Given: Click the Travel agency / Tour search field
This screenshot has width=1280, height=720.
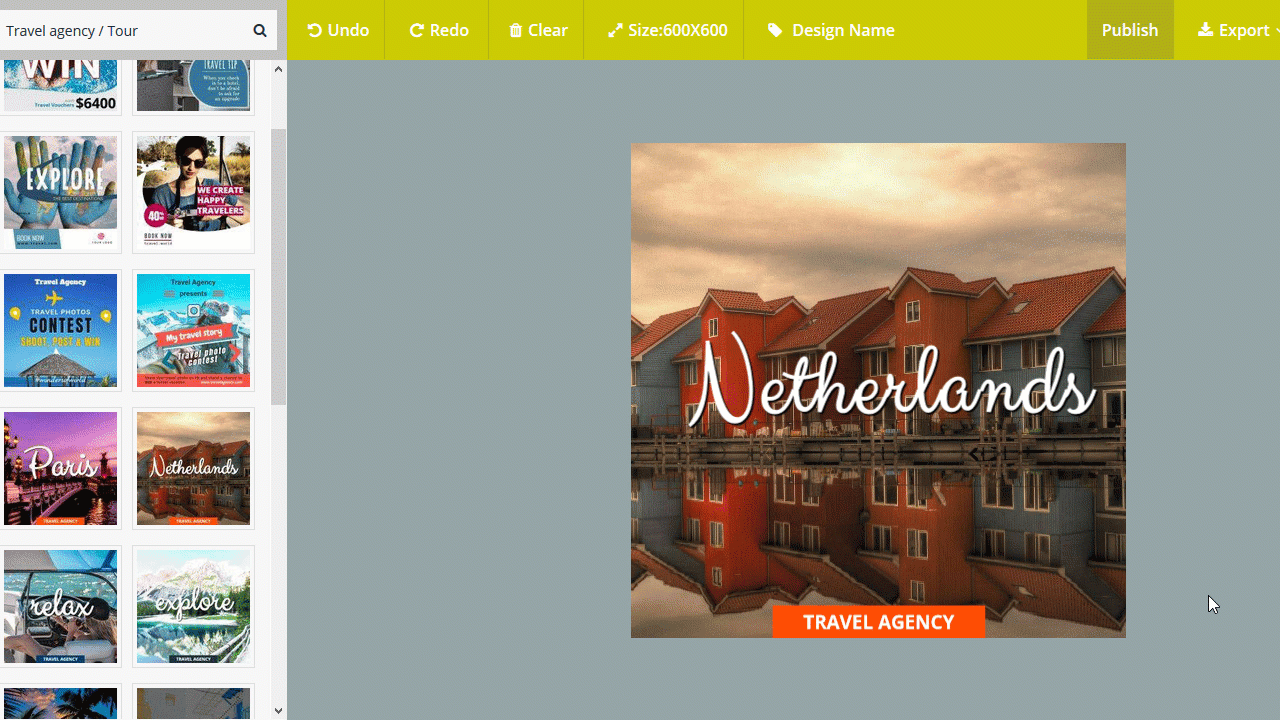Looking at the screenshot, I should coord(123,31).
